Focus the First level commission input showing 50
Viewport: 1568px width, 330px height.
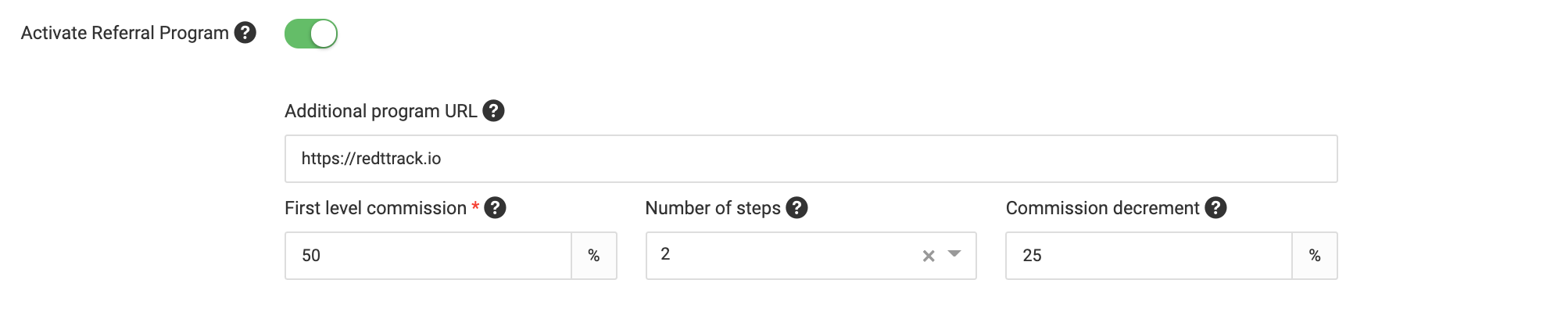428,256
